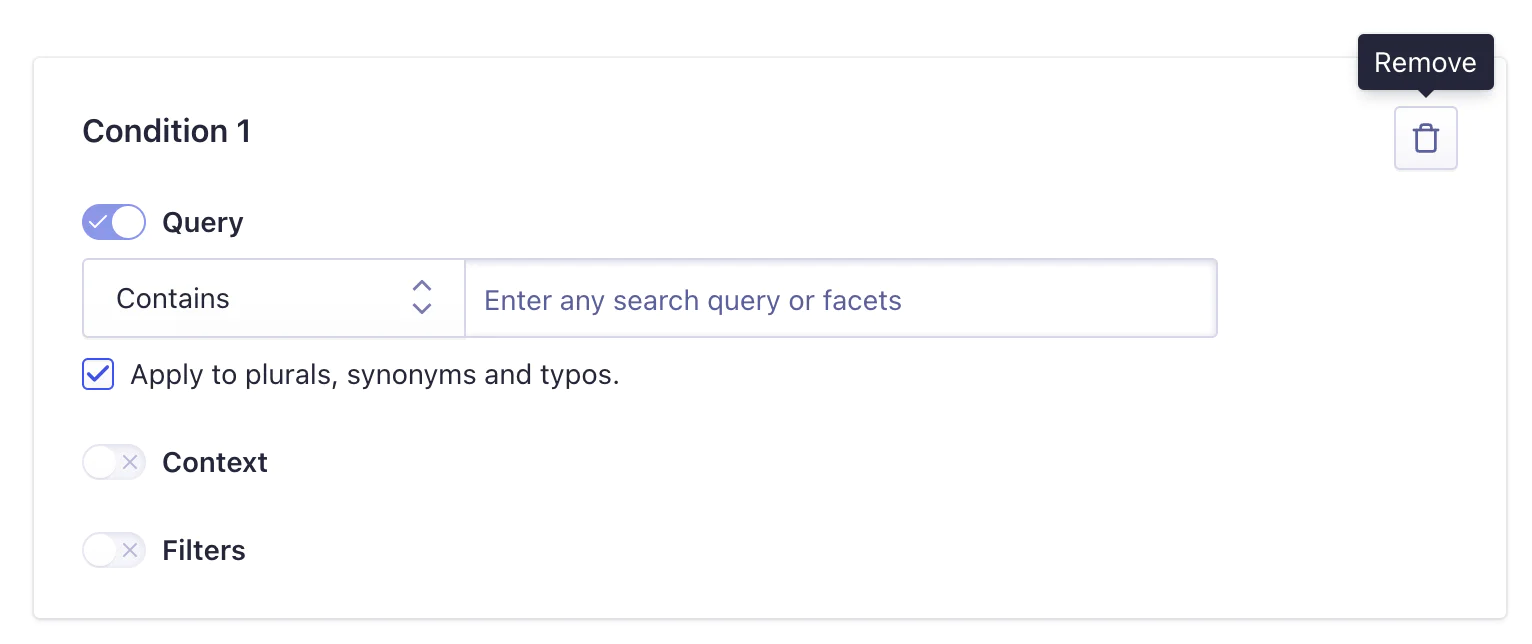
Task: Click the X icon in the Context switch
Action: point(129,462)
